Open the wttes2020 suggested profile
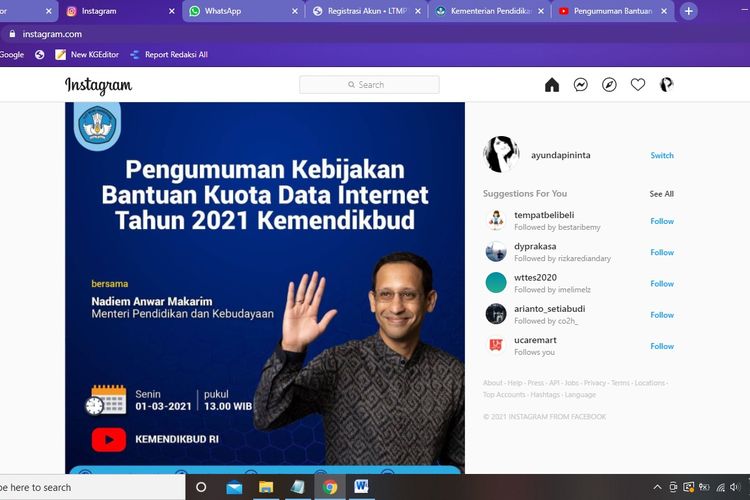 point(533,277)
